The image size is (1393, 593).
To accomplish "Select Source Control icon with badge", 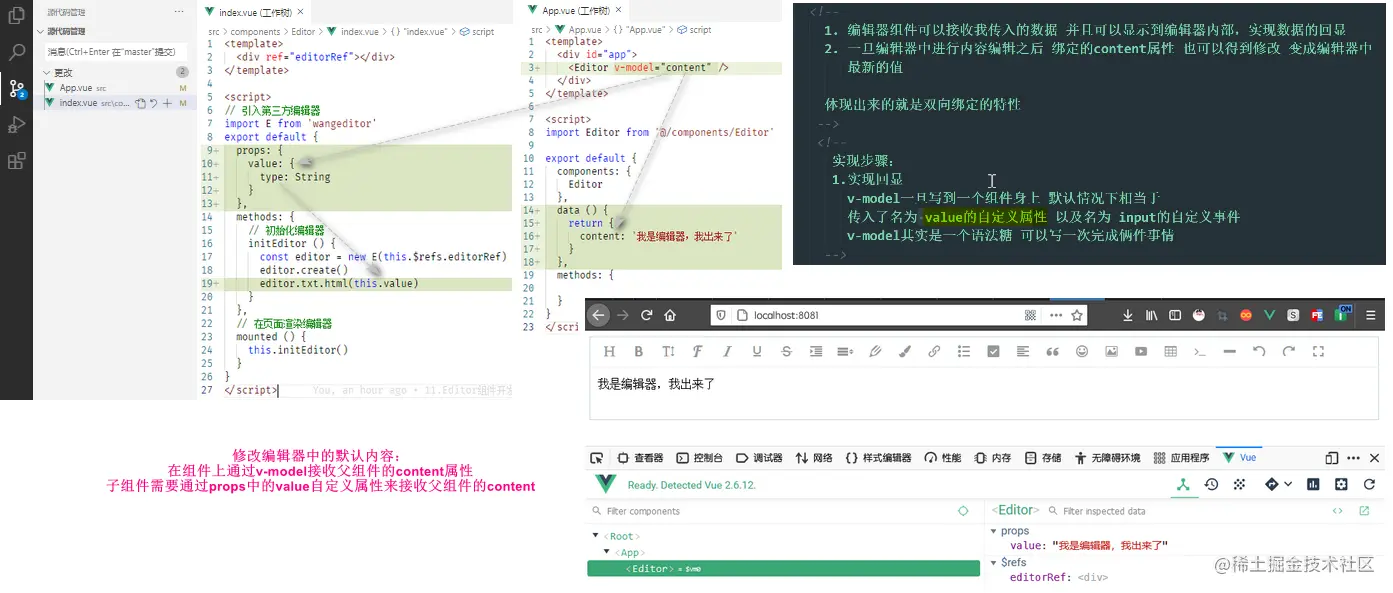I will (16, 88).
